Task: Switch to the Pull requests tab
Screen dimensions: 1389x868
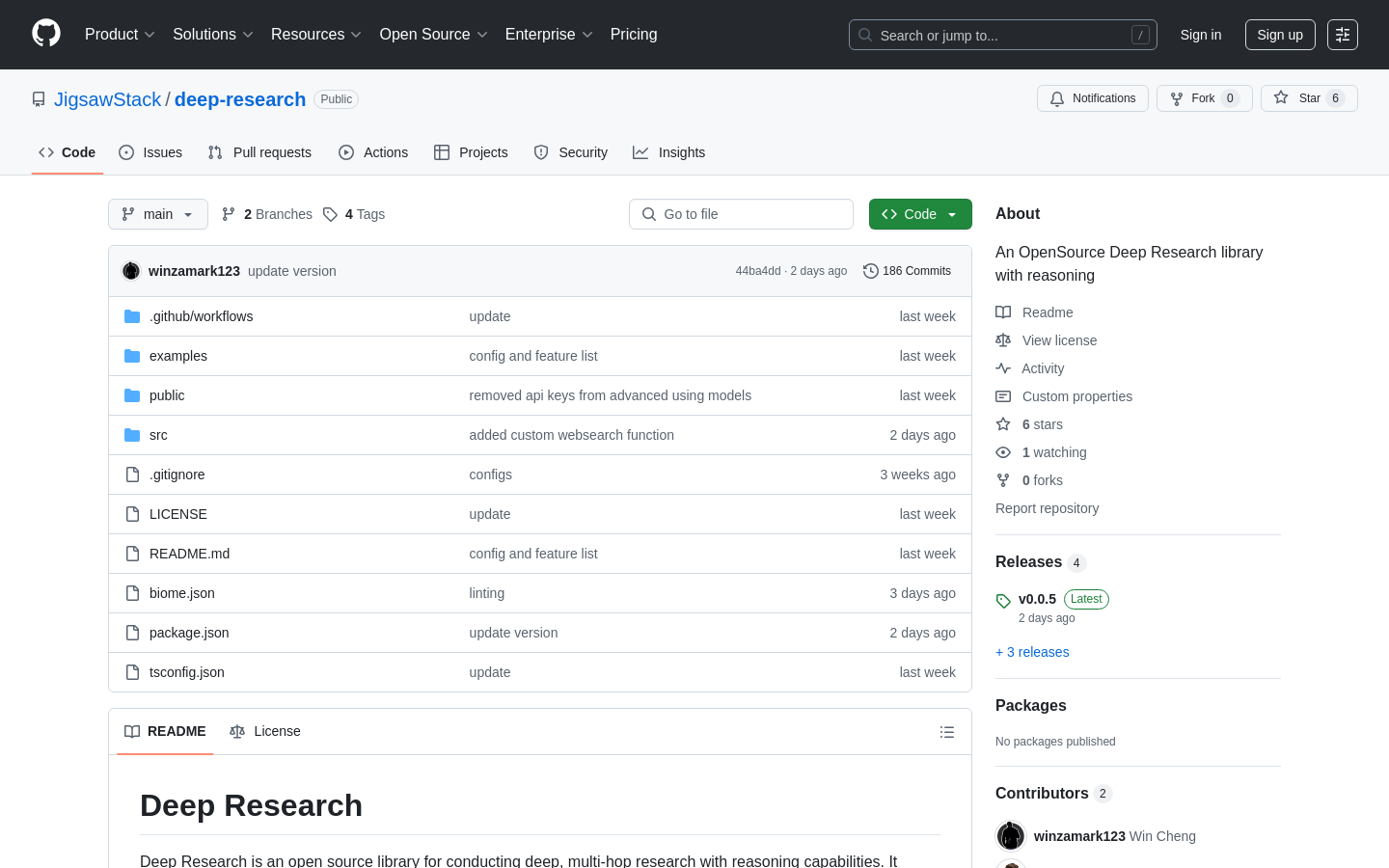Action: click(x=259, y=152)
